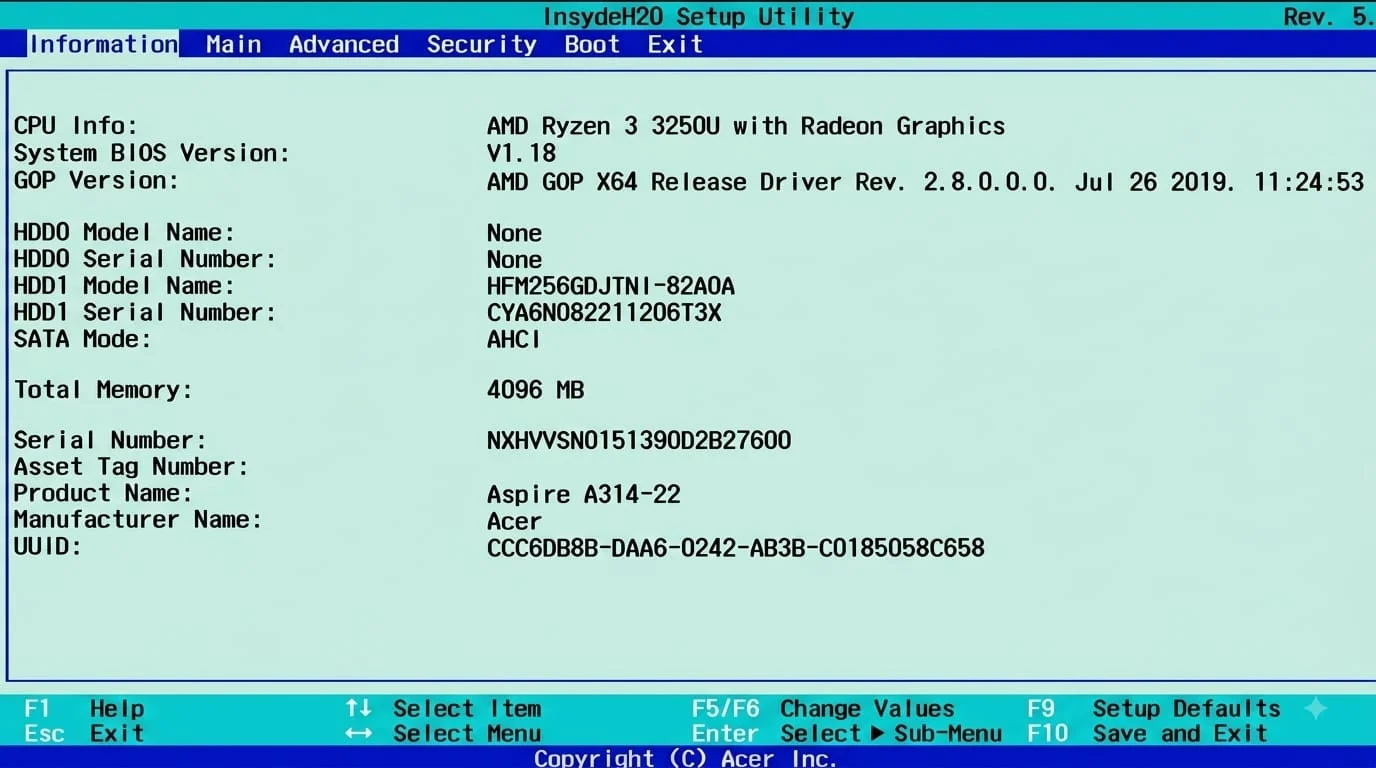The image size is (1376, 768).
Task: Select the Information tab
Action: tap(103, 44)
